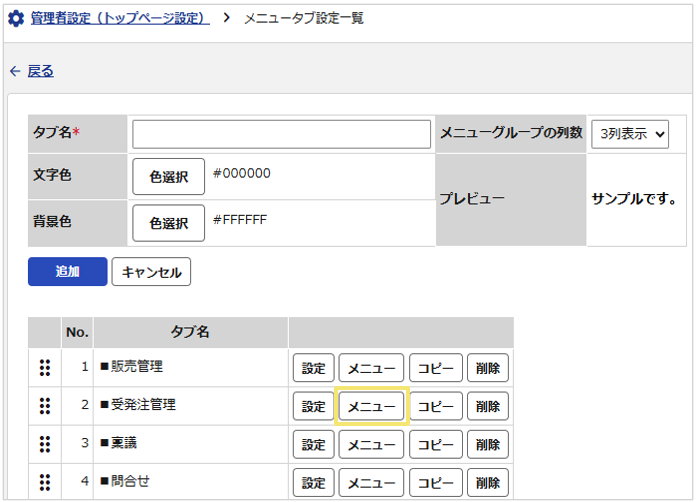This screenshot has width=697, height=502.
Task: Click the blue 追加 button
Action: [x=68, y=271]
